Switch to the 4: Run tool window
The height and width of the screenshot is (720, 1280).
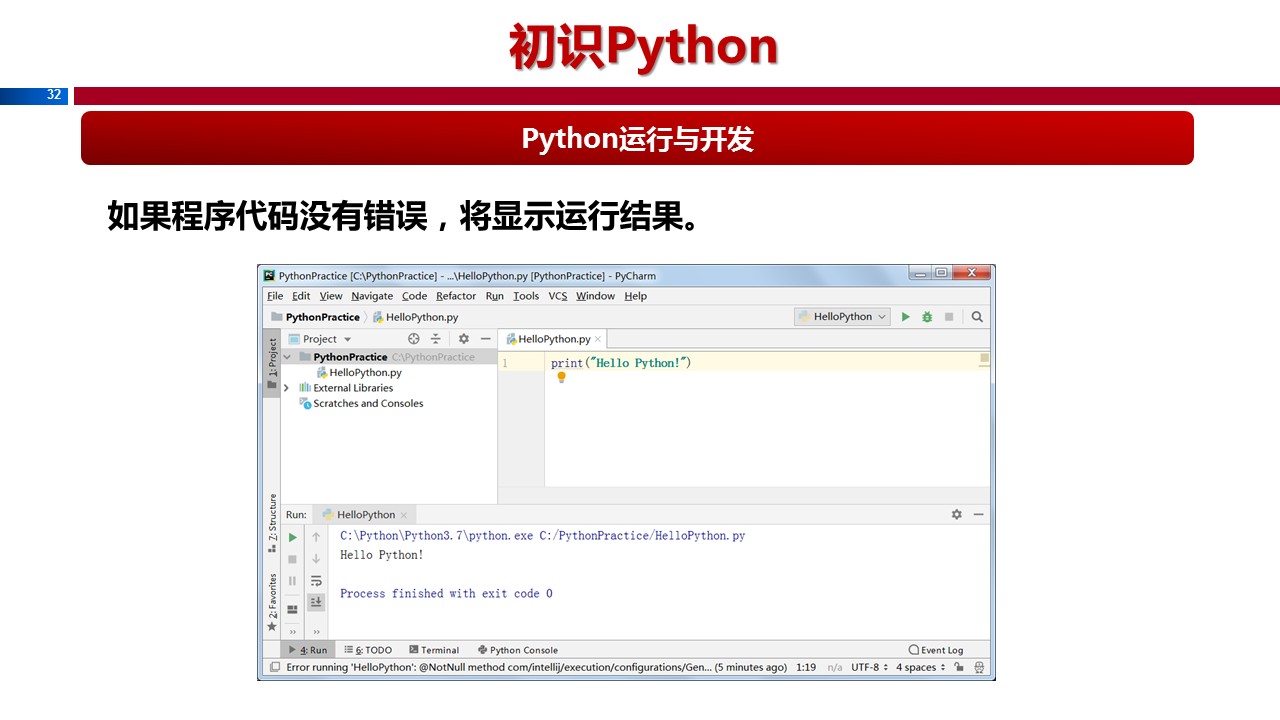[x=308, y=650]
